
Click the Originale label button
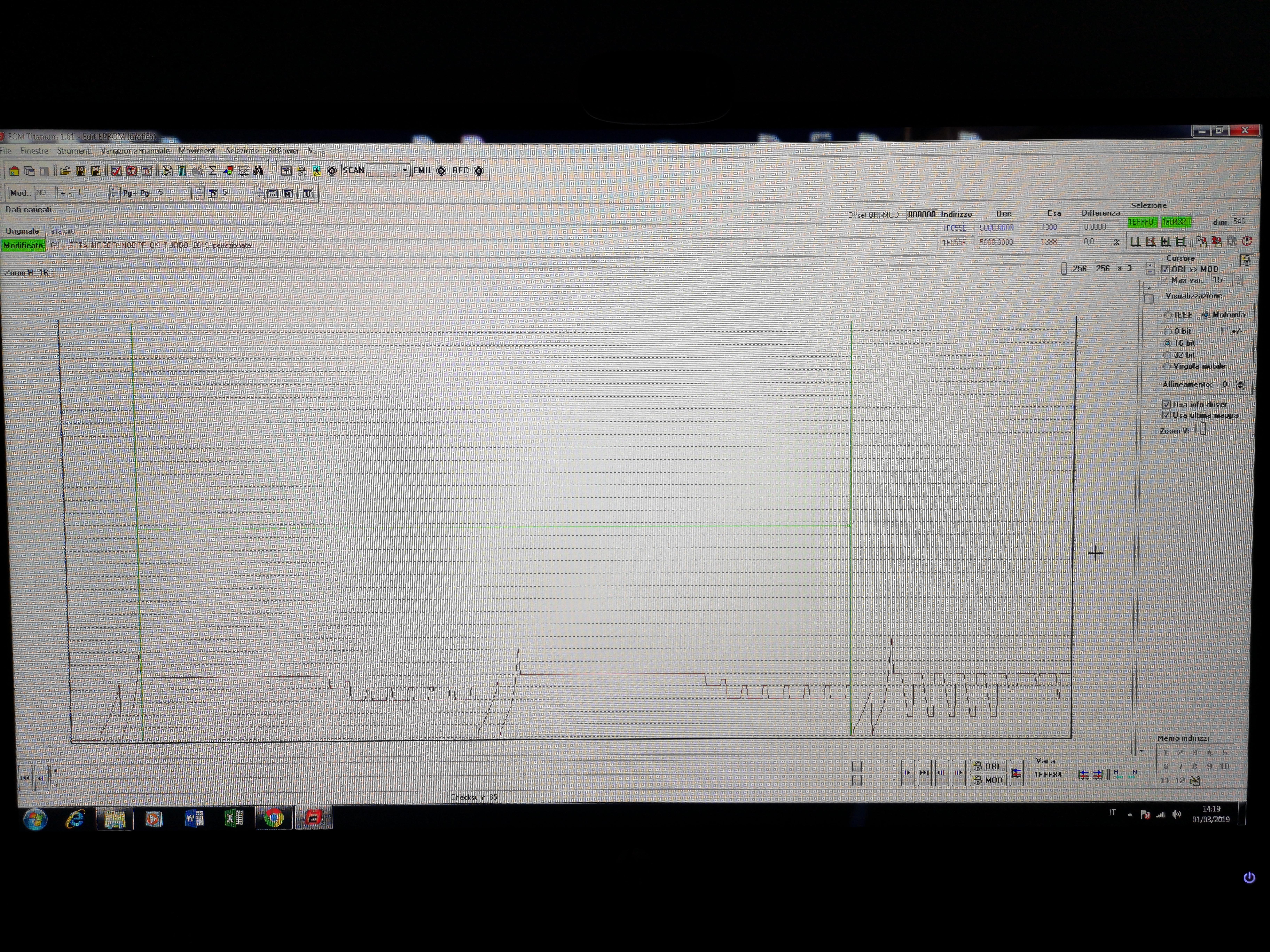tap(22, 231)
